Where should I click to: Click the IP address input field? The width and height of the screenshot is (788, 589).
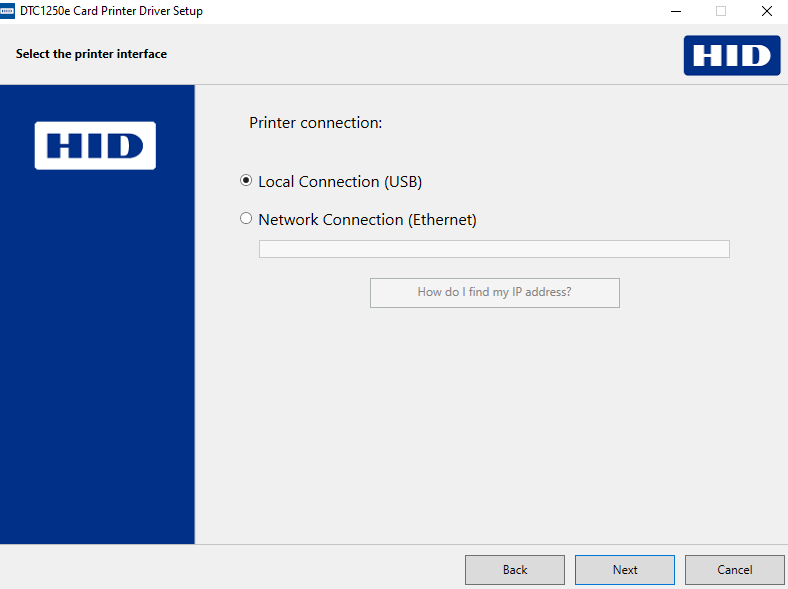(x=494, y=249)
